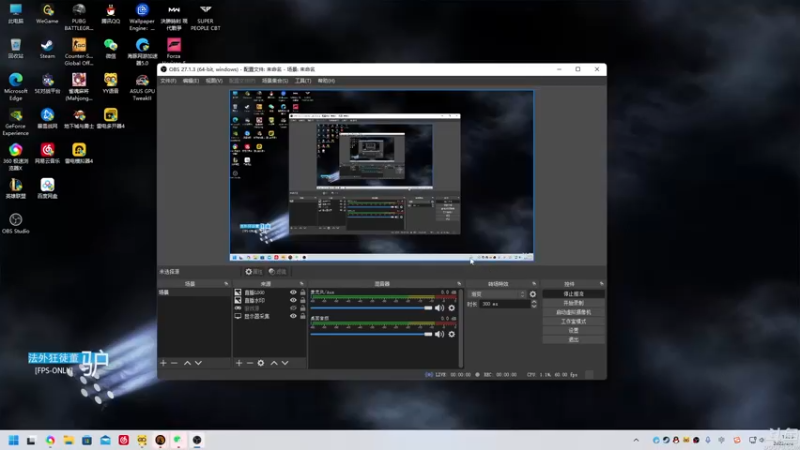Pop out the Scenes (场景) dock
The height and width of the screenshot is (450, 800).
point(226,284)
